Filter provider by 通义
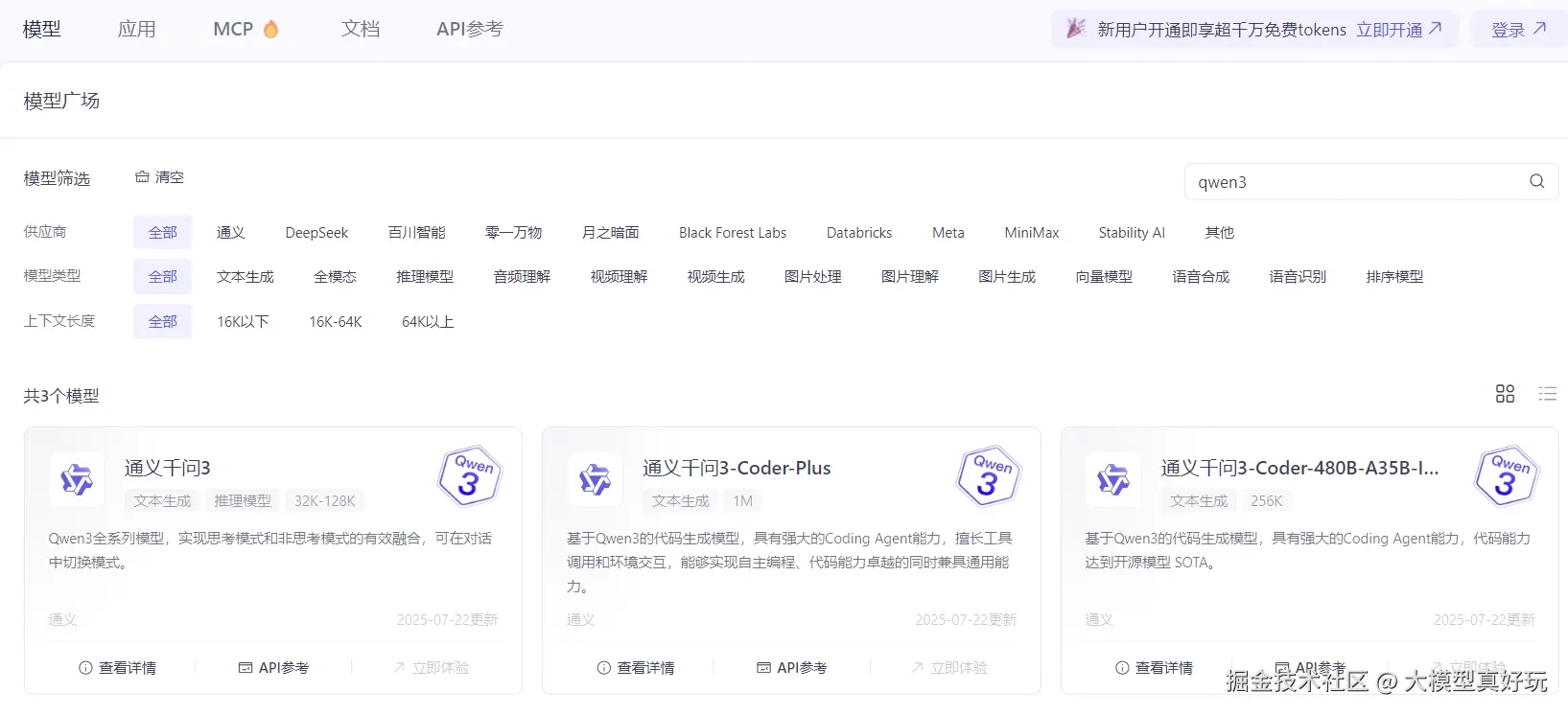 231,233
